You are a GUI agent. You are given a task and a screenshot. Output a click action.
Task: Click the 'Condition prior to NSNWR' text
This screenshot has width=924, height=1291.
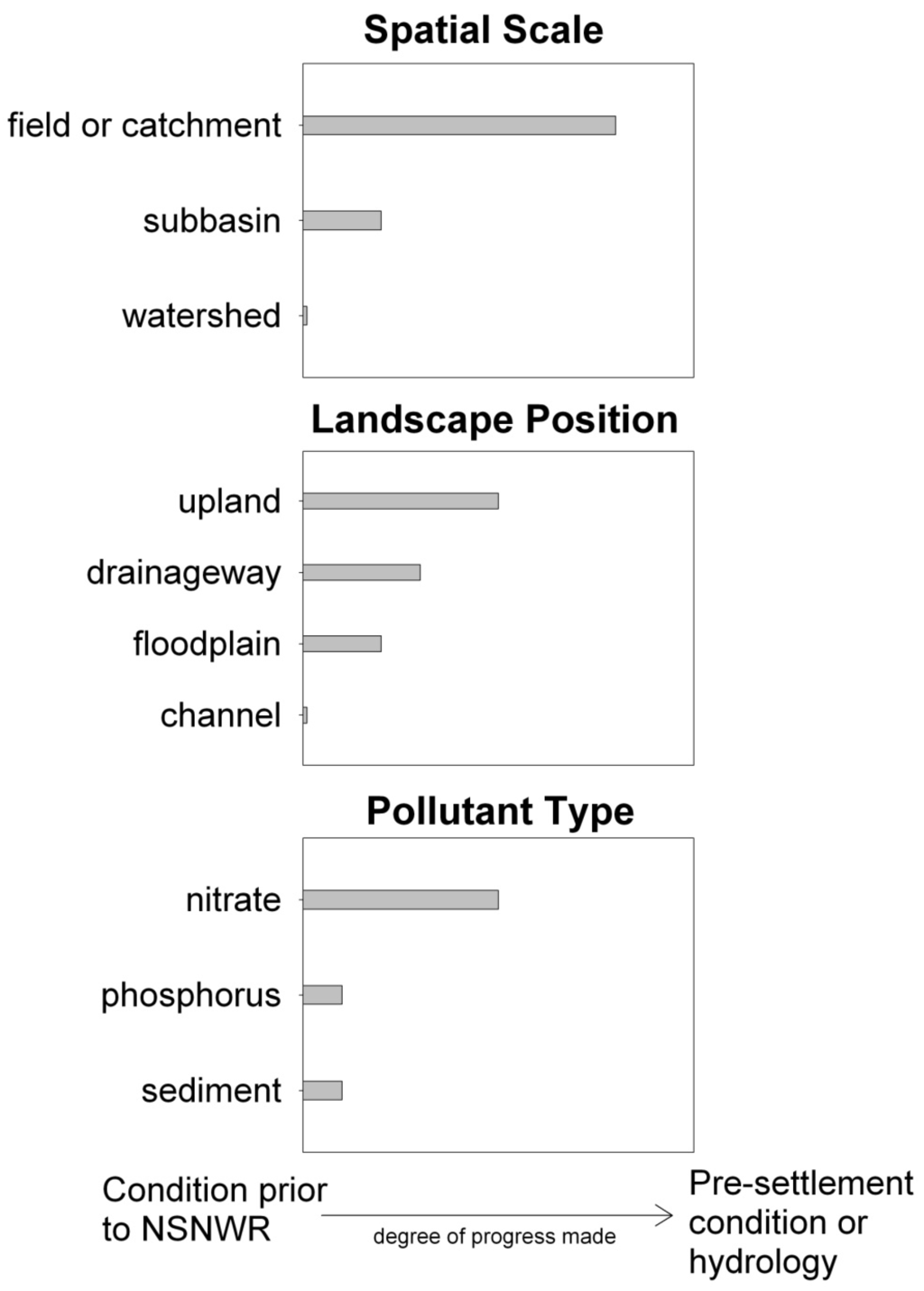click(x=214, y=1209)
